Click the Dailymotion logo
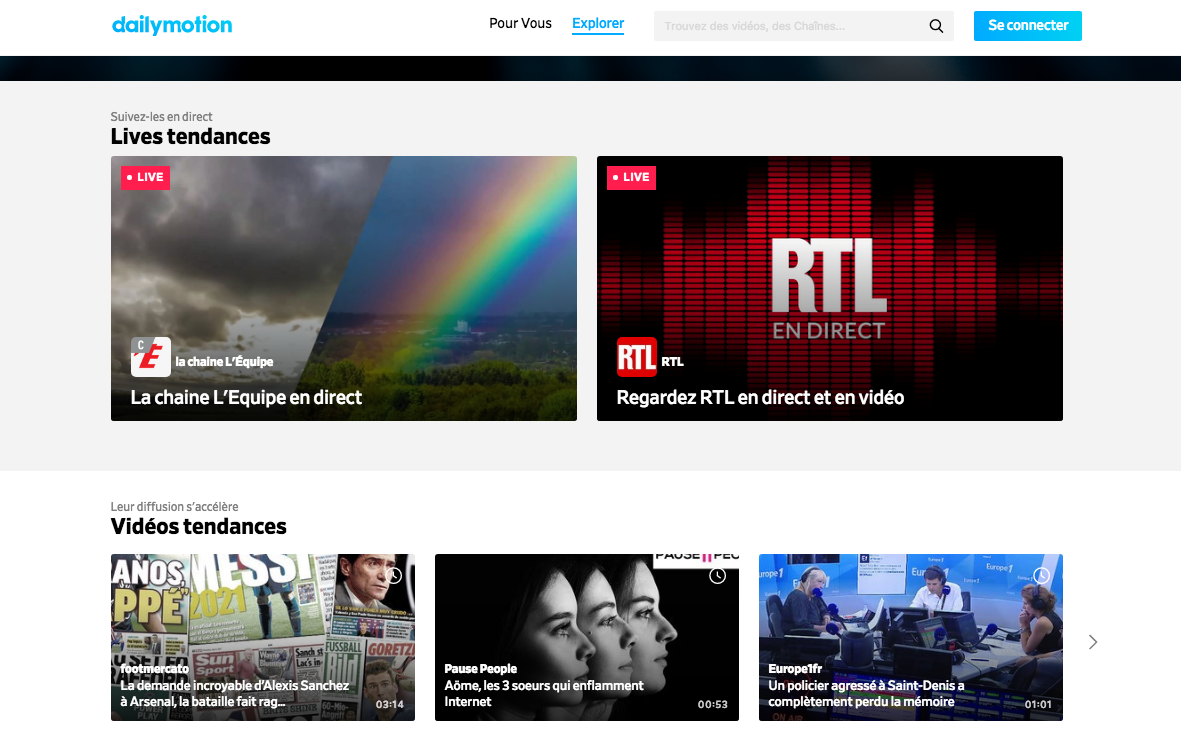 (172, 25)
